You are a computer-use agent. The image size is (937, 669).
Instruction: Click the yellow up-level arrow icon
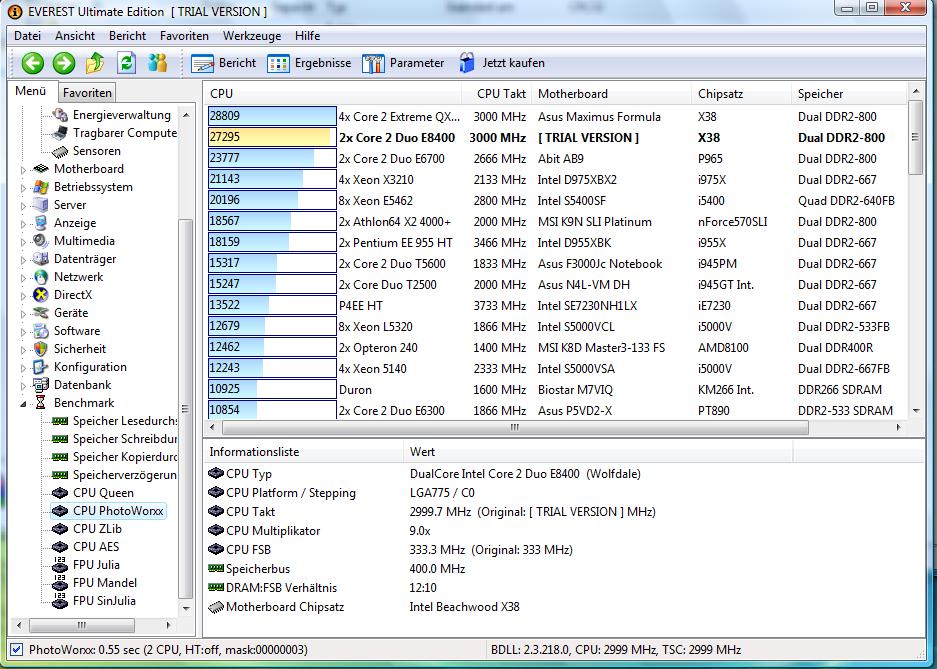point(95,63)
